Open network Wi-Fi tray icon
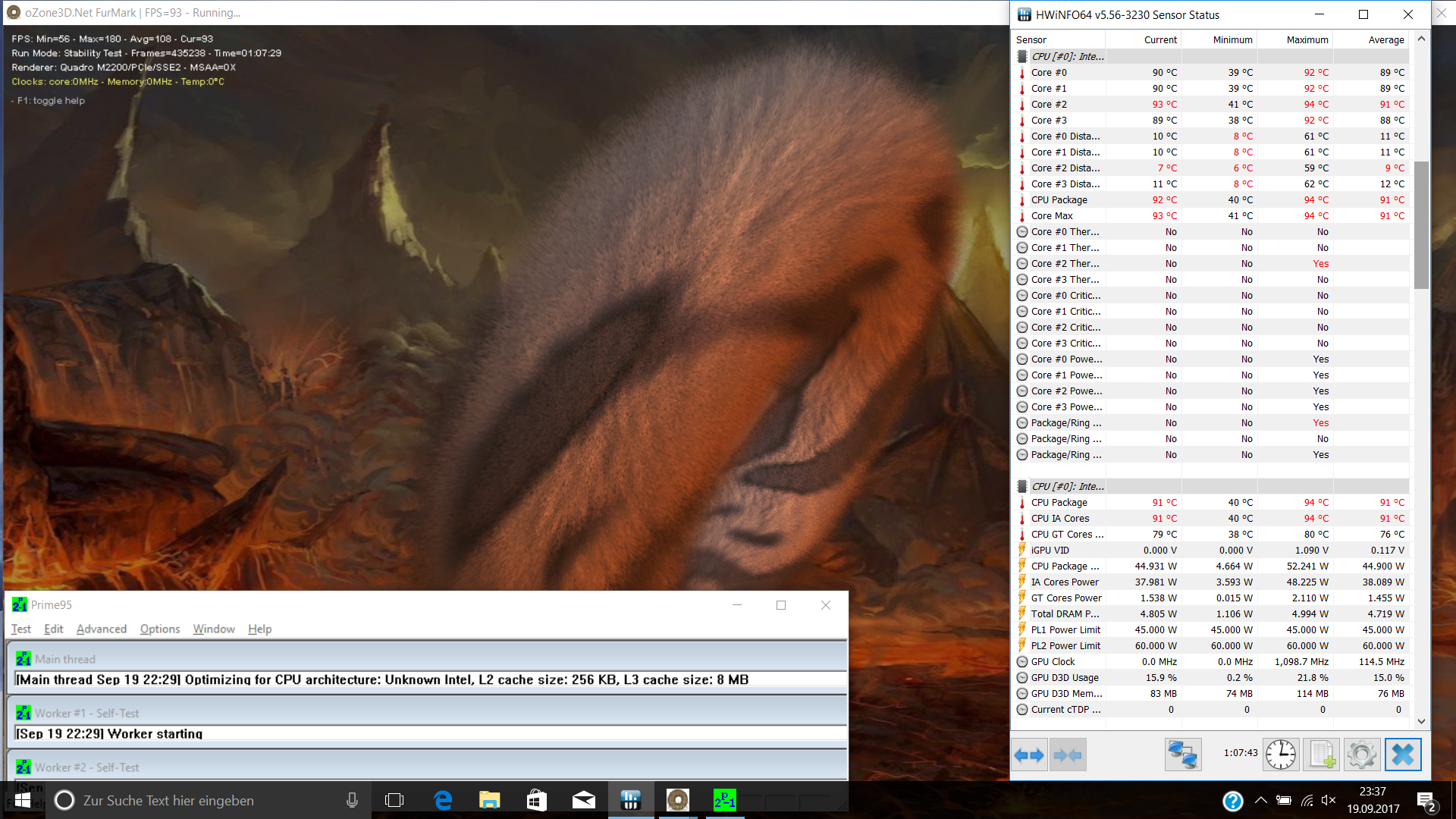 (x=1307, y=800)
